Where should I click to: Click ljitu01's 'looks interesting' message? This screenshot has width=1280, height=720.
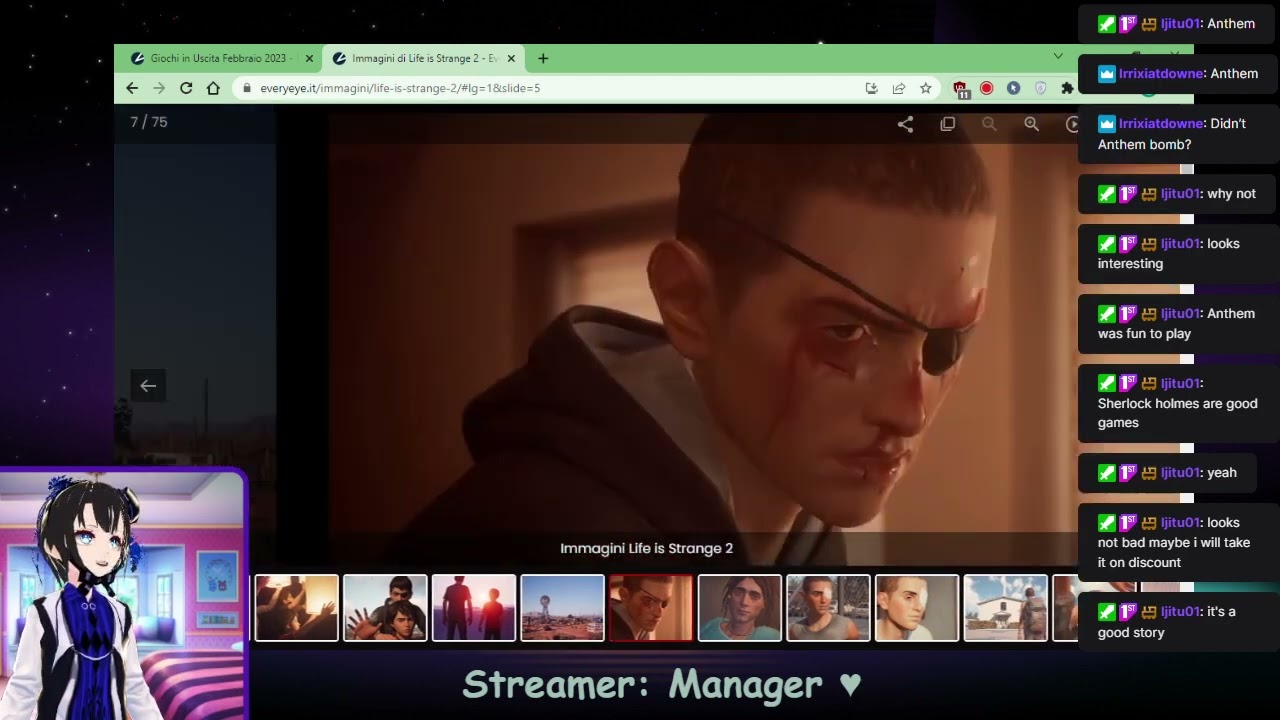pos(1178,253)
